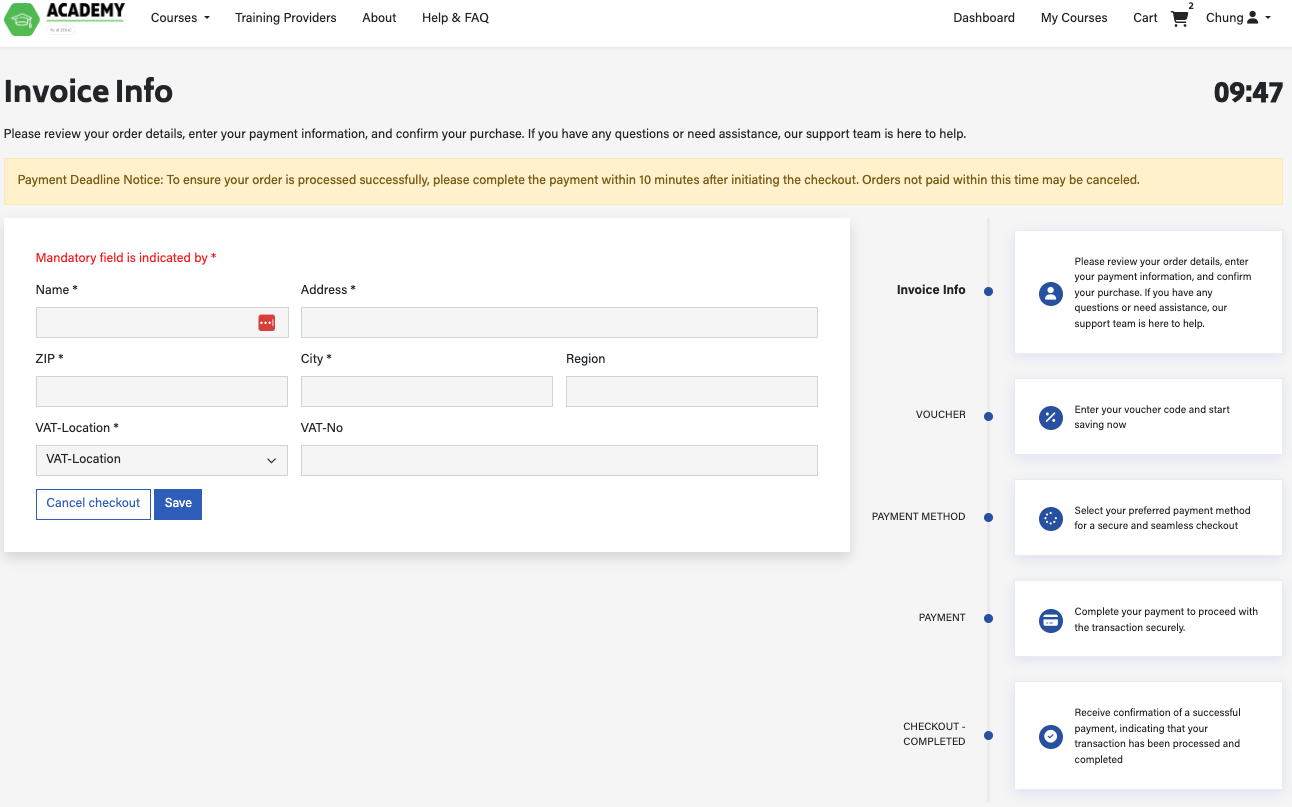Select the Voucher step indicator dot
This screenshot has width=1292, height=807.
click(x=988, y=415)
